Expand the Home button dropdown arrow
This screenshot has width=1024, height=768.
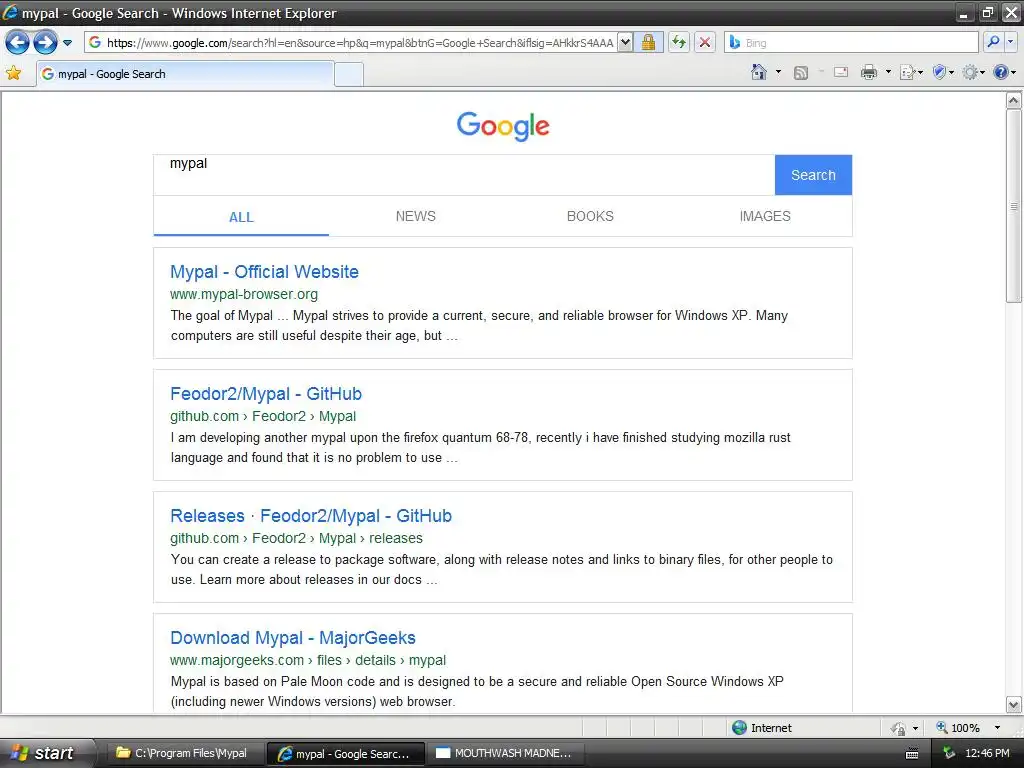click(x=778, y=72)
